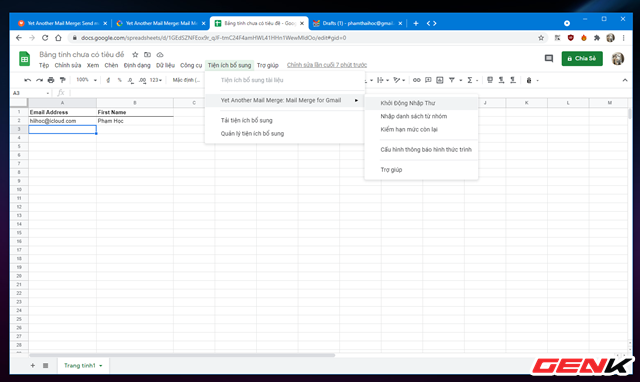
Task: Select the Email Address header cell
Action: pos(62,112)
